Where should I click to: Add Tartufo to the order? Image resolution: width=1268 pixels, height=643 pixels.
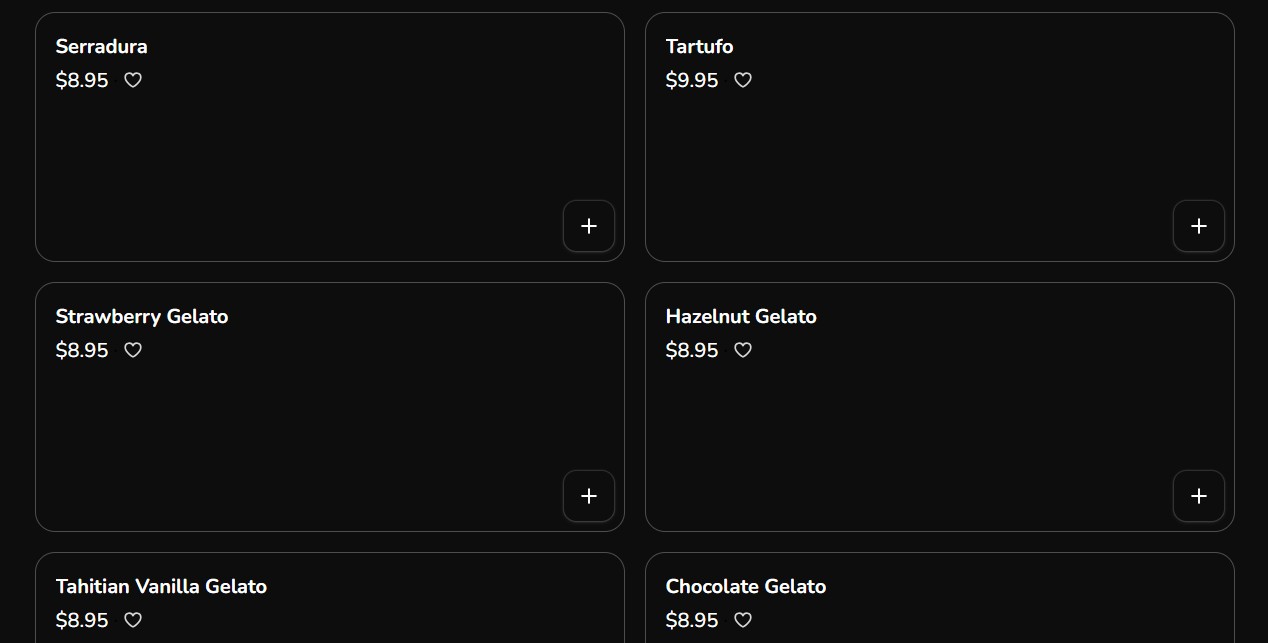tap(1198, 226)
